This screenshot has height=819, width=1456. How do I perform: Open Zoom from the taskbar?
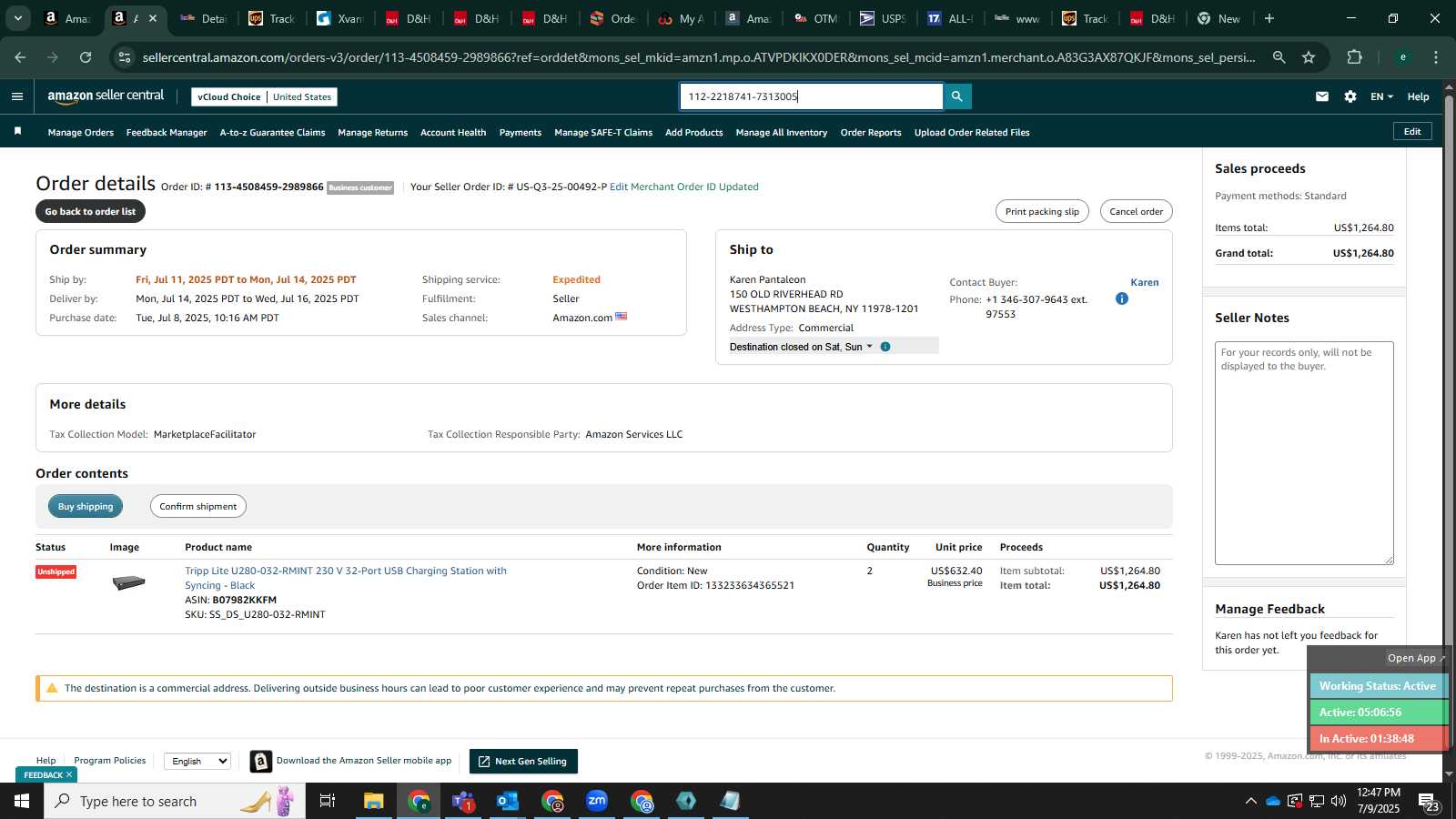pyautogui.click(x=597, y=801)
